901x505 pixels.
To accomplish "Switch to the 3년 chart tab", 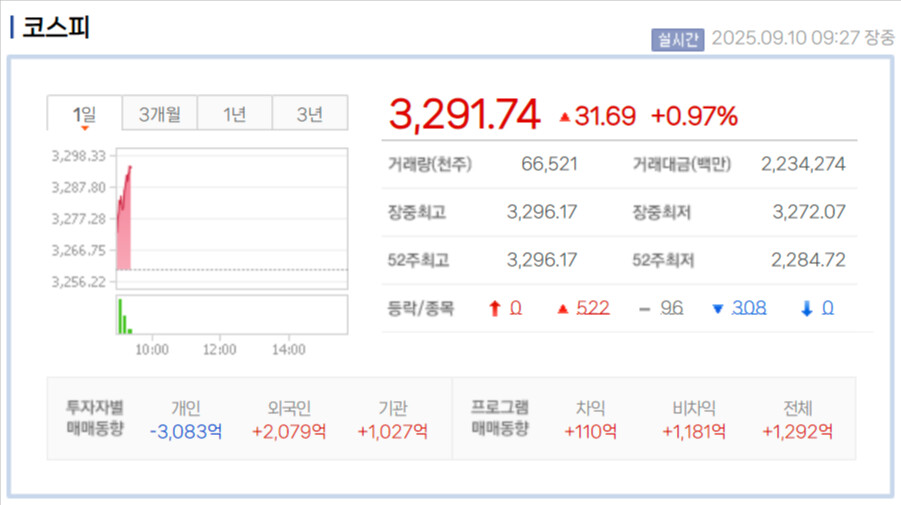I will point(310,114).
